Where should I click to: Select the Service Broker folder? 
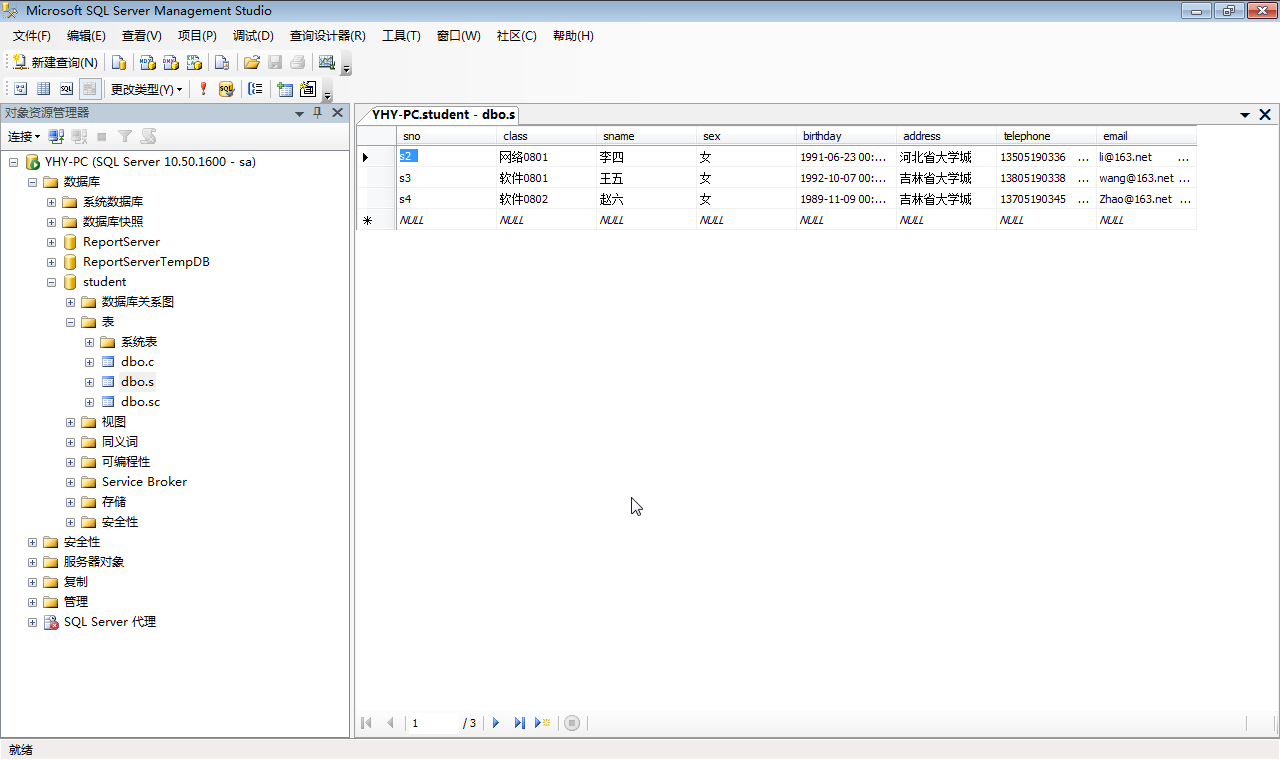pyautogui.click(x=144, y=482)
